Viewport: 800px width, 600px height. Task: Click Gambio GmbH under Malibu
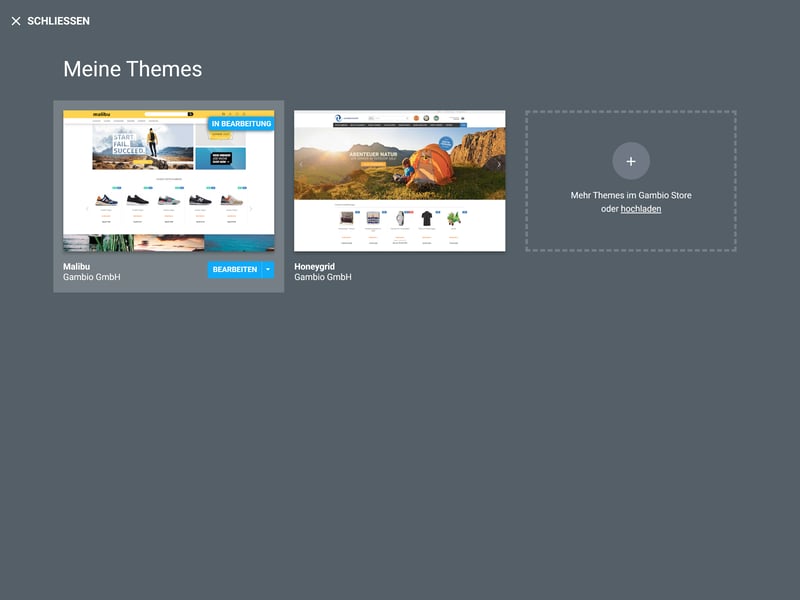click(92, 277)
